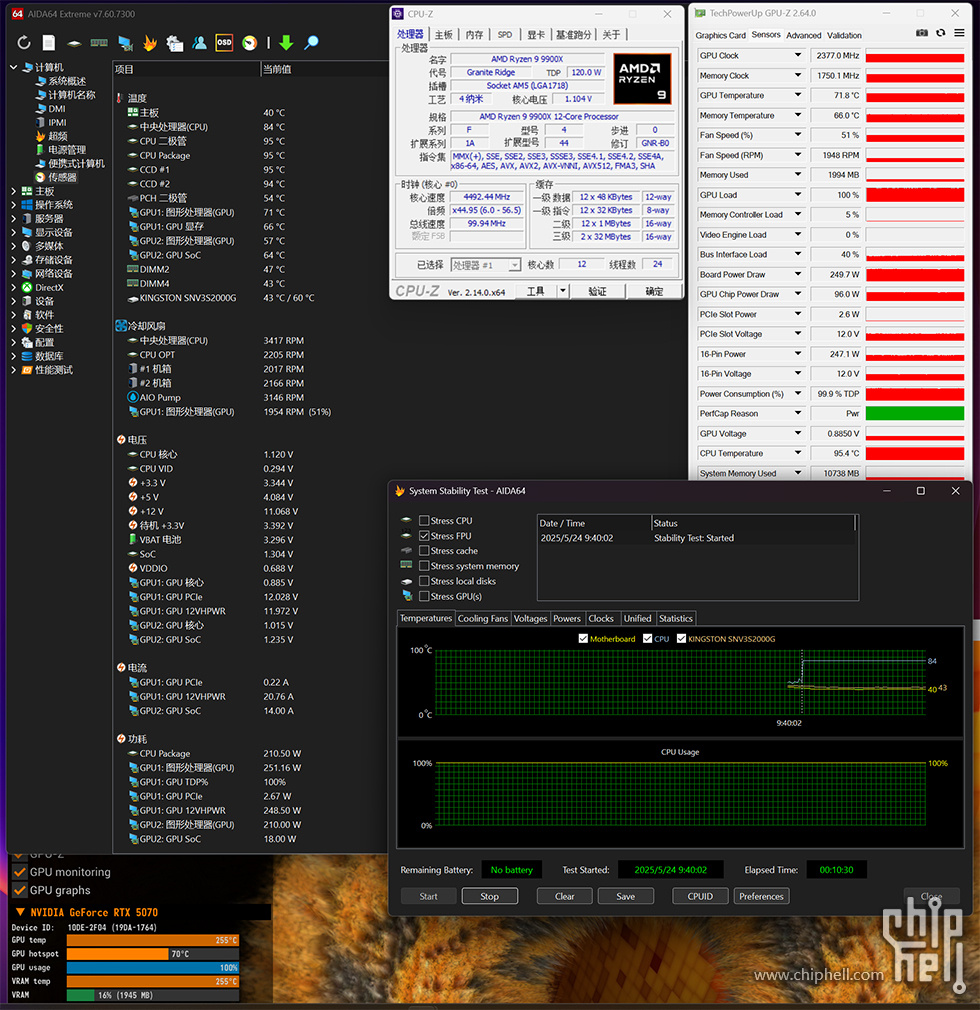The height and width of the screenshot is (1010, 980).
Task: Click the PerfCap Reason green bar
Action: coord(915,414)
